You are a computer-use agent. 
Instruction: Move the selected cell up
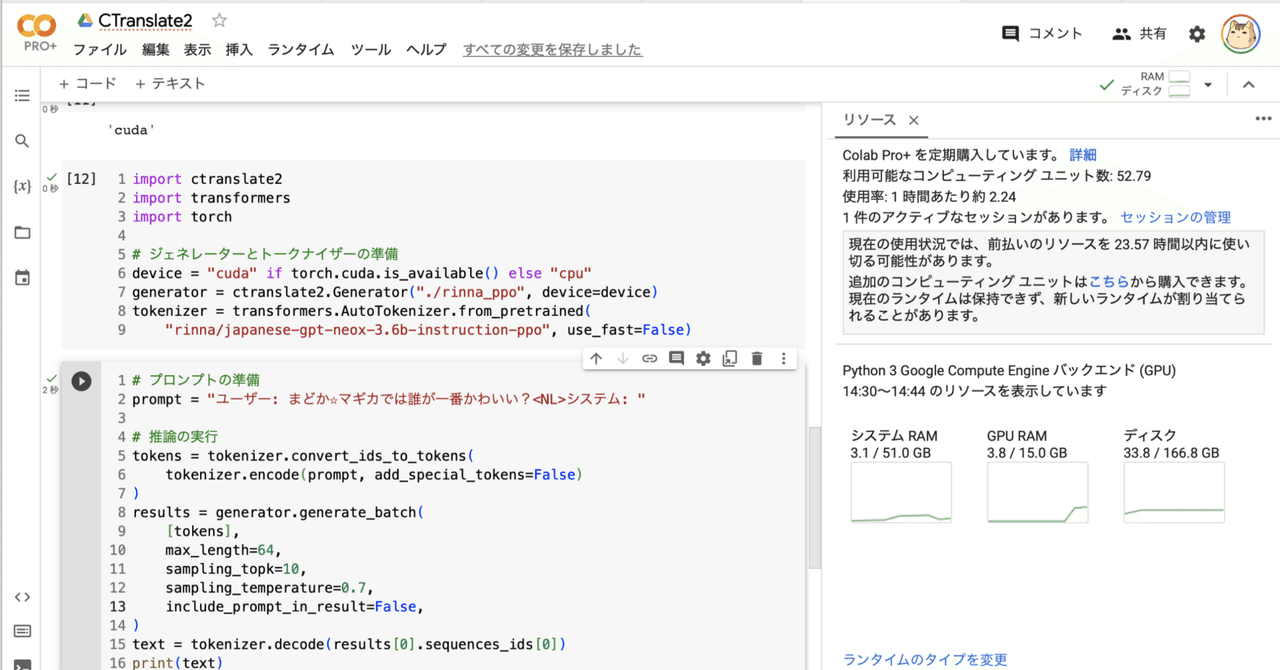click(x=596, y=358)
